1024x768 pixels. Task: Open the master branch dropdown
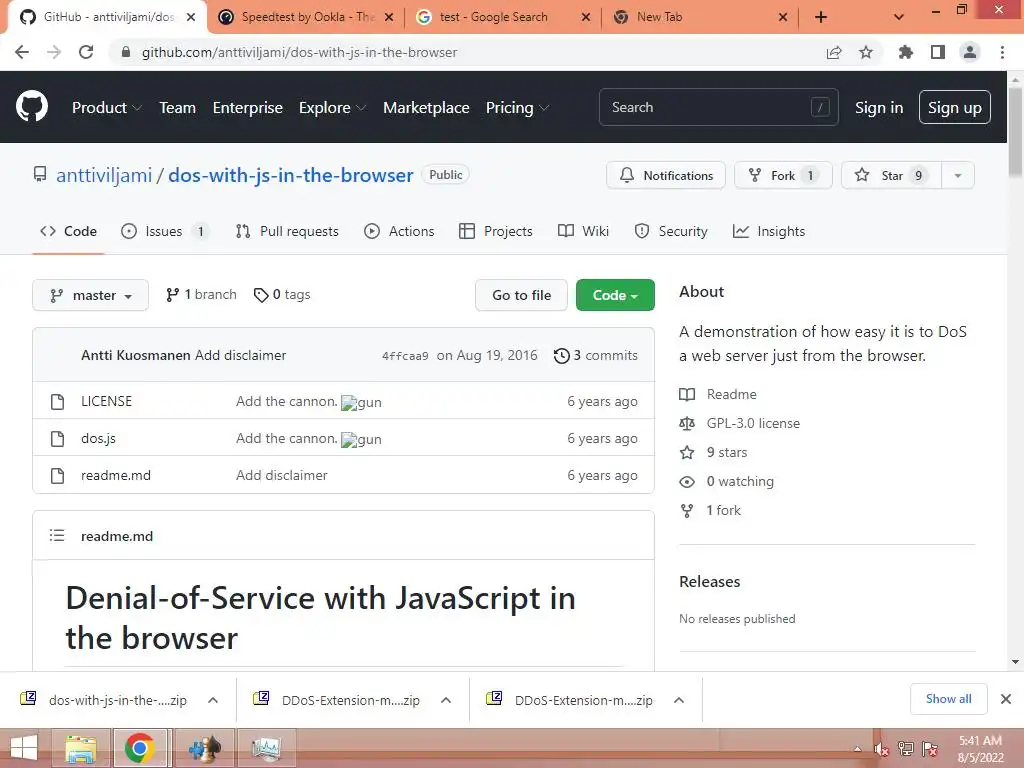[90, 295]
